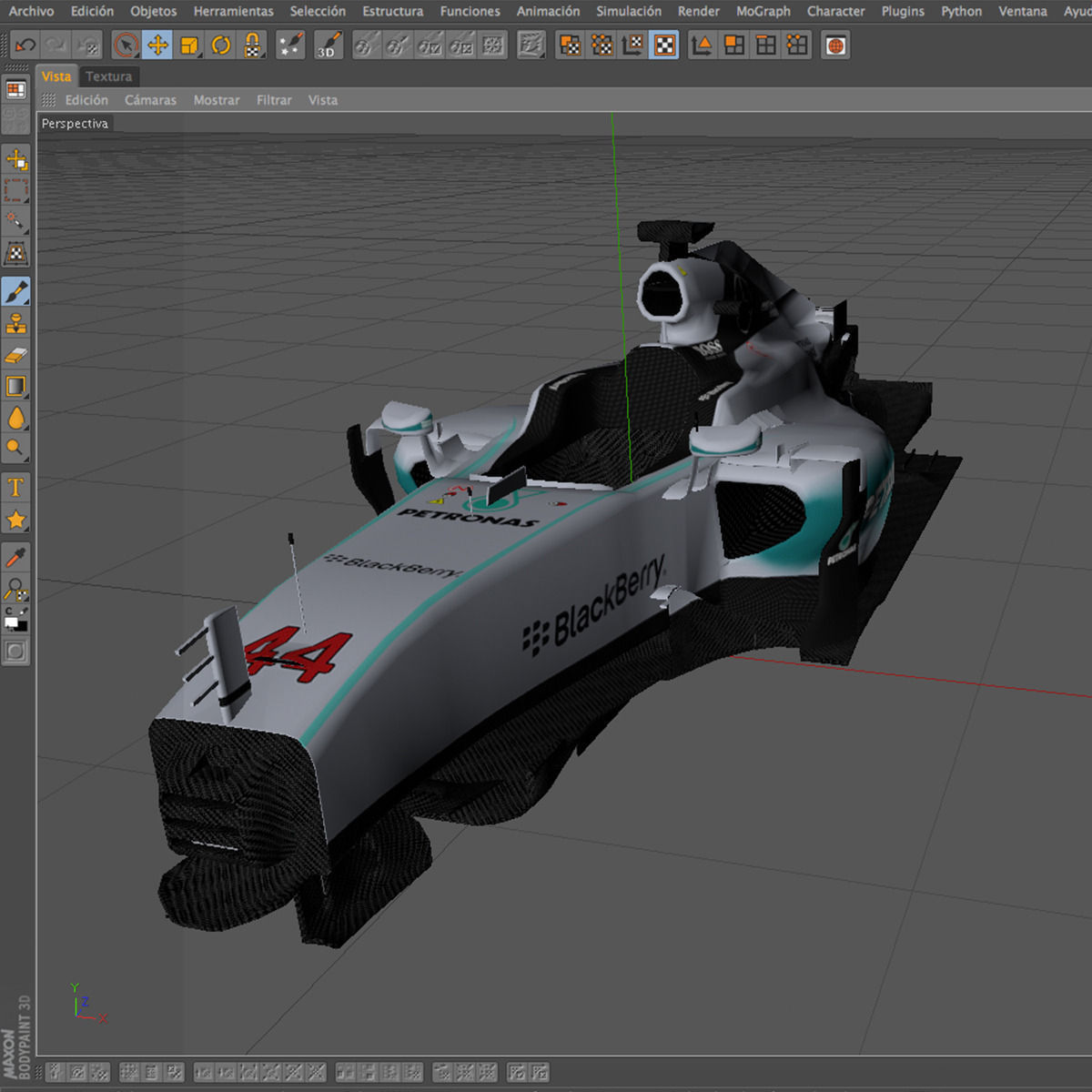Image resolution: width=1092 pixels, height=1092 pixels.
Task: Open the Ventana menu
Action: [1023, 11]
